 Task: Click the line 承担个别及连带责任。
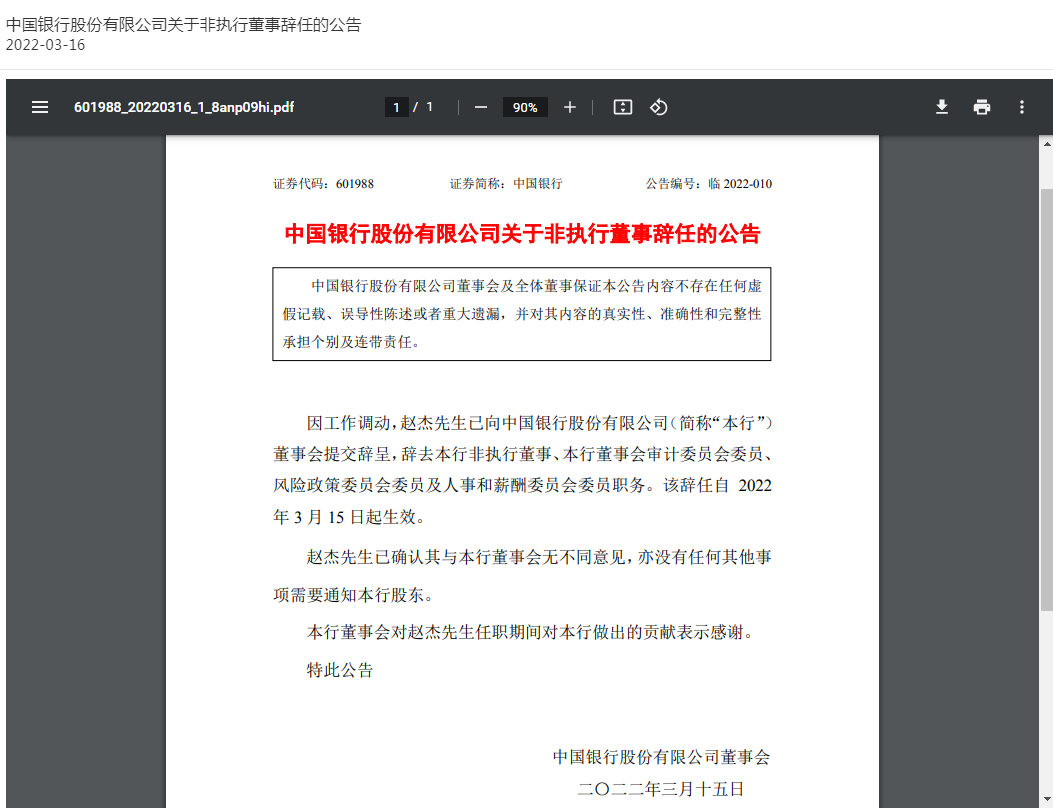[351, 342]
